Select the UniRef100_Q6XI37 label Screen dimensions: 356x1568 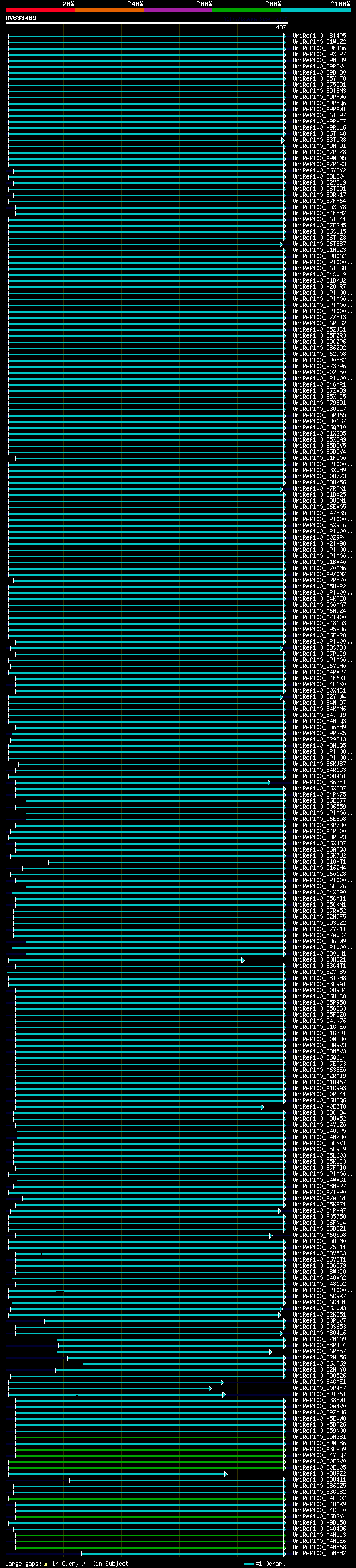pos(319,788)
